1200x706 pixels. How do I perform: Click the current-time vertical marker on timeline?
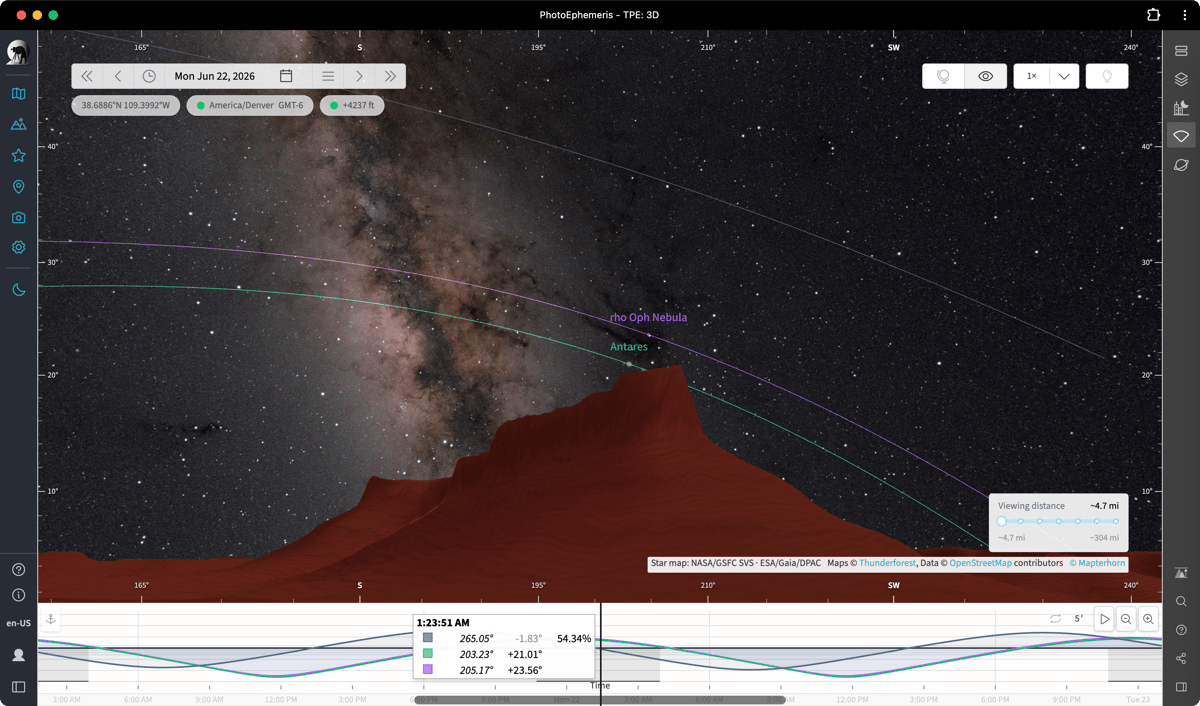pos(601,655)
